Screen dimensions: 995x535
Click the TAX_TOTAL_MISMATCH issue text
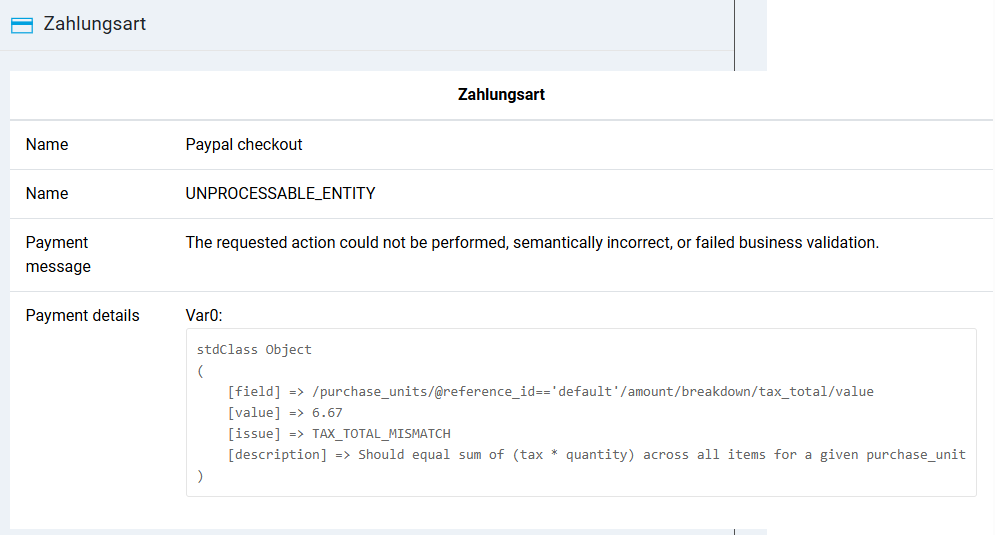click(x=381, y=433)
